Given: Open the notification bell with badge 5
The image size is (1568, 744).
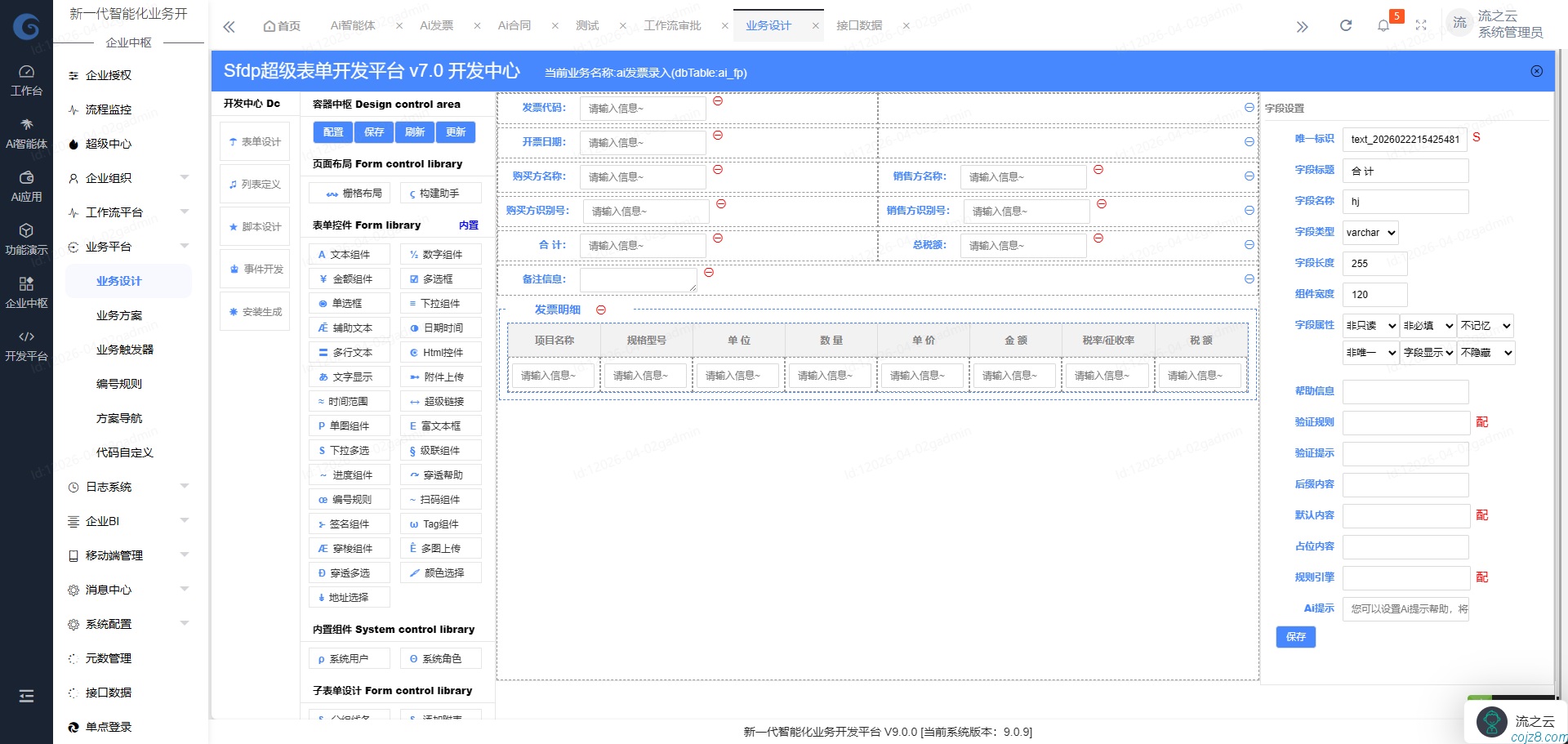Looking at the screenshot, I should coord(1383,25).
